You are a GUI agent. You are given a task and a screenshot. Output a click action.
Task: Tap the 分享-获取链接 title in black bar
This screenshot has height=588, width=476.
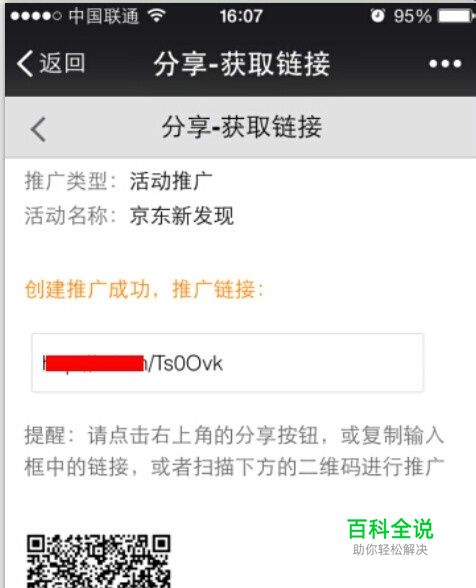(x=242, y=64)
